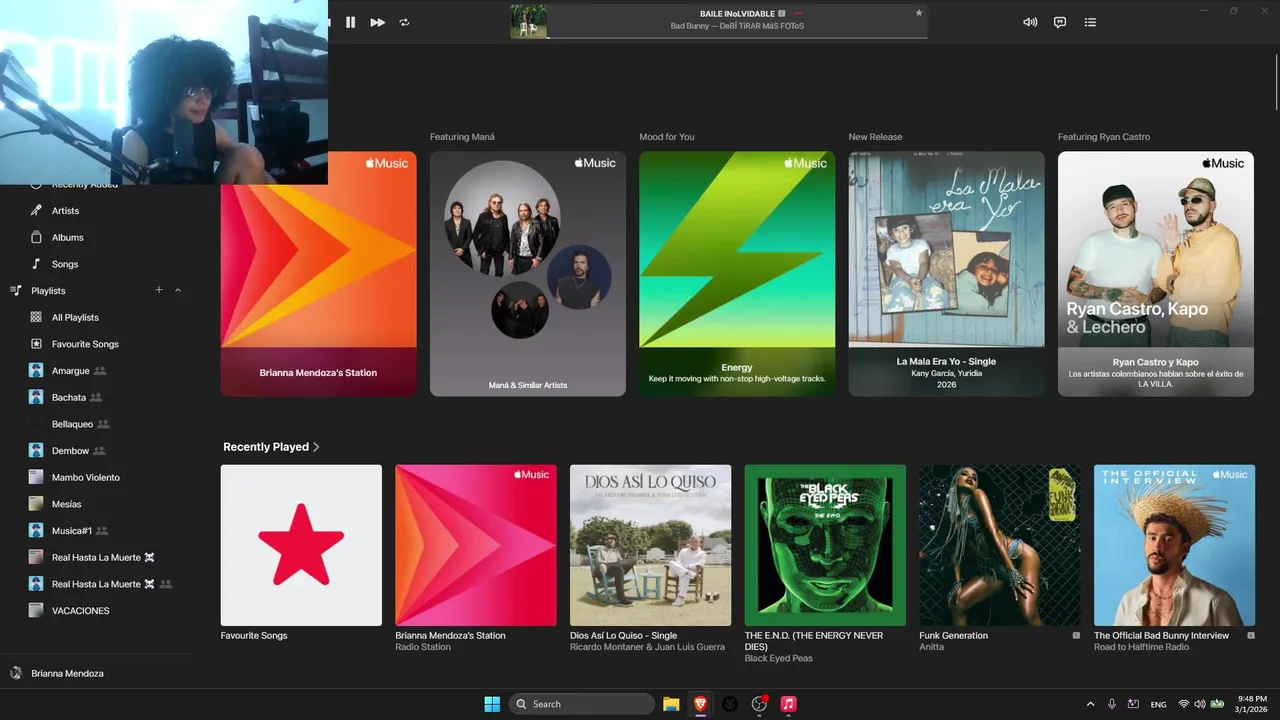This screenshot has height=720, width=1280.
Task: Open the Amargue playlist
Action: click(71, 371)
